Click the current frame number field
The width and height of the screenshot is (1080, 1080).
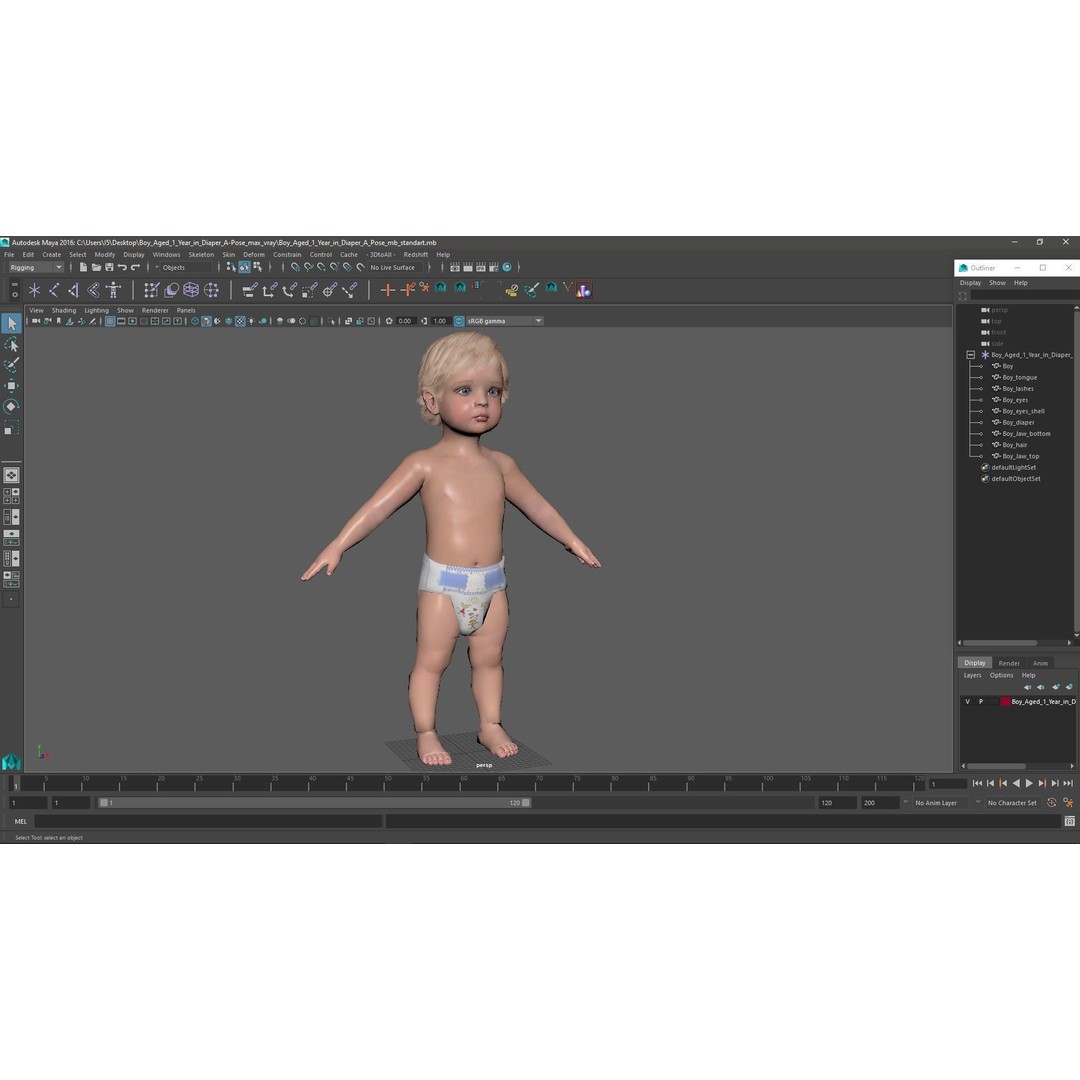click(948, 784)
